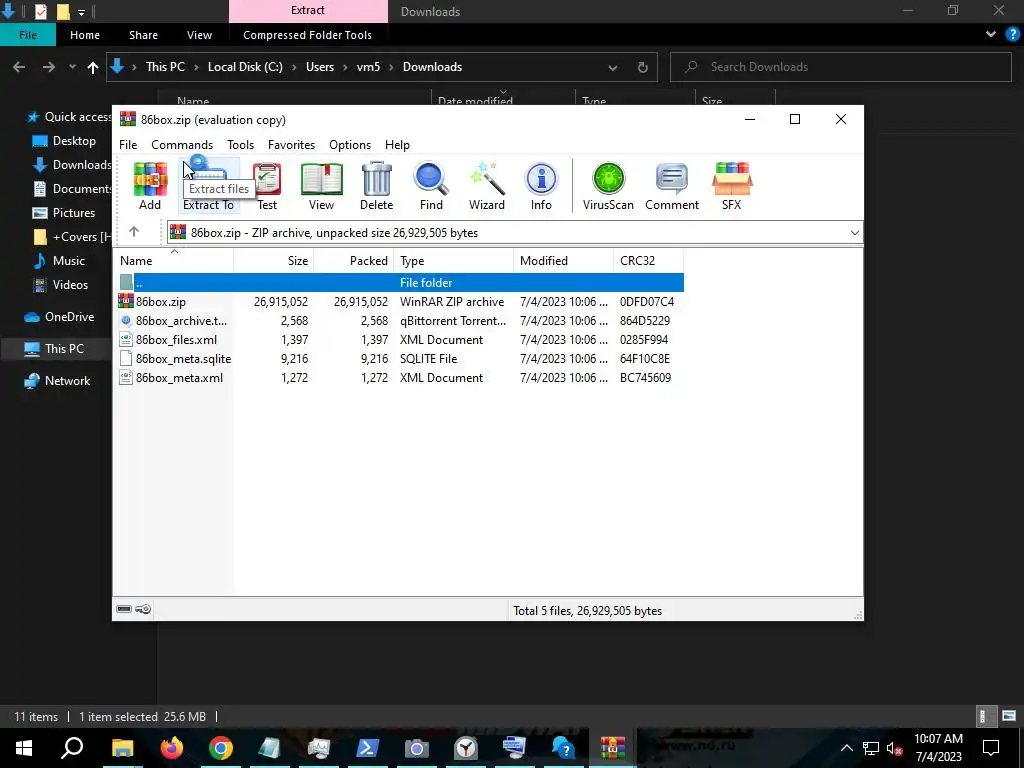
Task: Open the Help menu in WinRAR
Action: (x=397, y=144)
